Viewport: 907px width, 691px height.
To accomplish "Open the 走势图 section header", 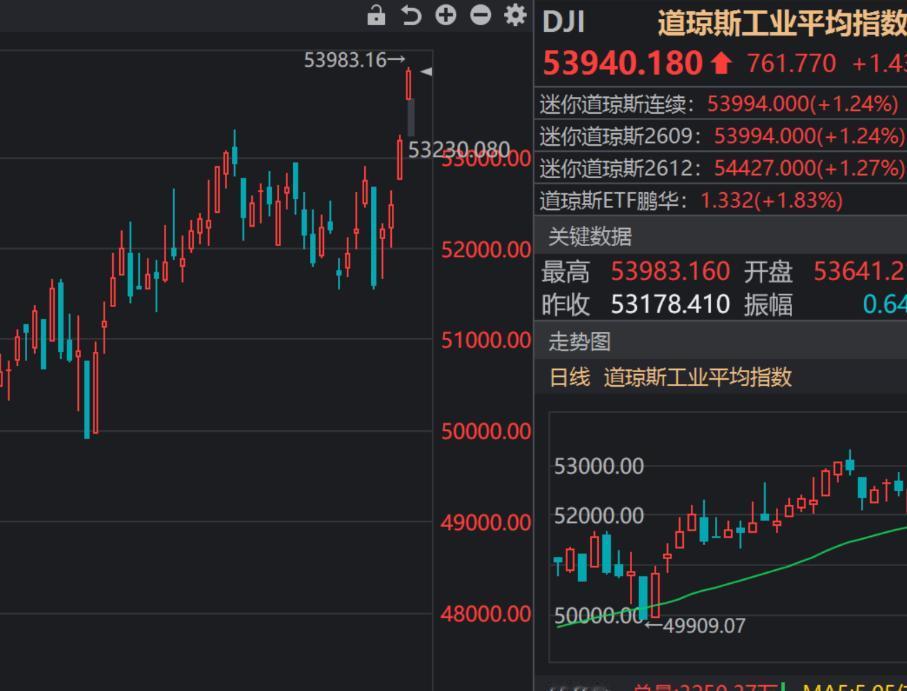I will click(720, 341).
